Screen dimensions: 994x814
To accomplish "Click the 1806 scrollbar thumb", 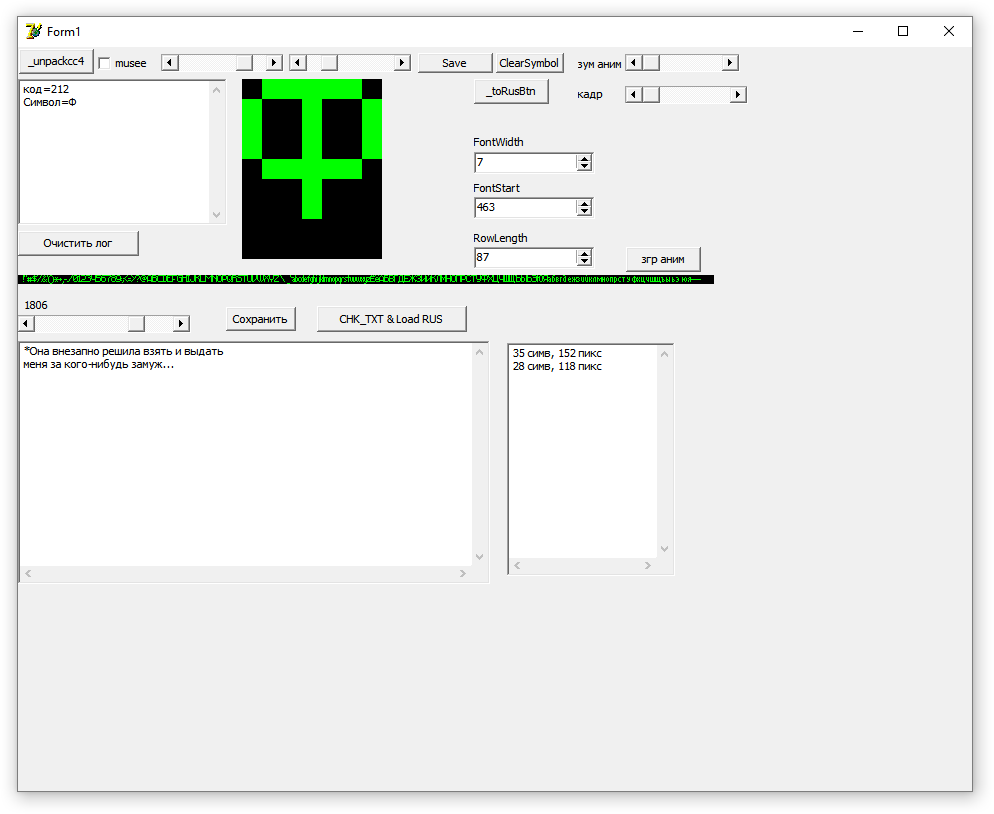I will point(136,324).
